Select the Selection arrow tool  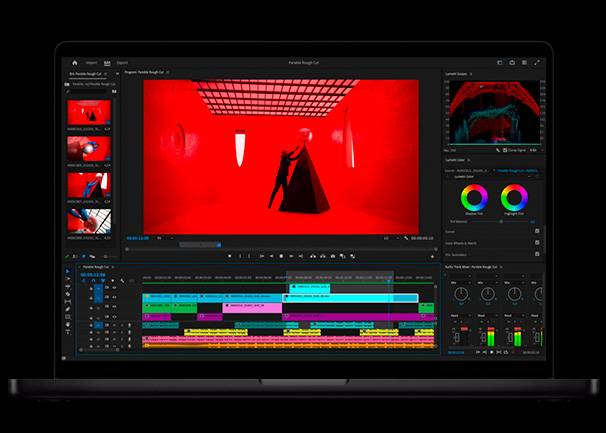(68, 271)
